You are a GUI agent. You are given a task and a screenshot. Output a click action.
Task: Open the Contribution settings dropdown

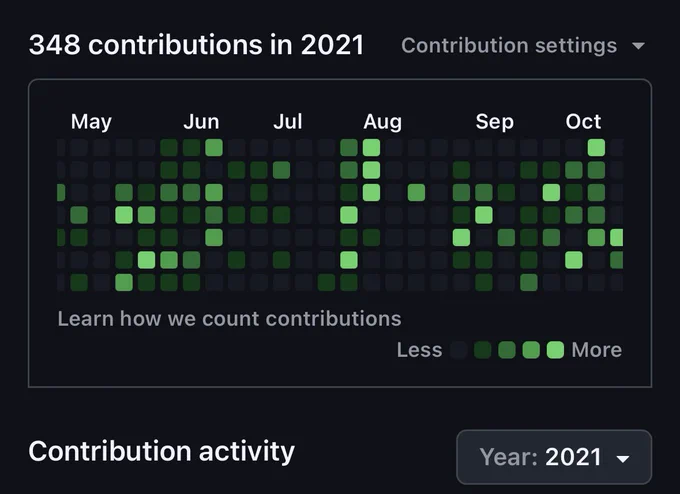point(523,46)
